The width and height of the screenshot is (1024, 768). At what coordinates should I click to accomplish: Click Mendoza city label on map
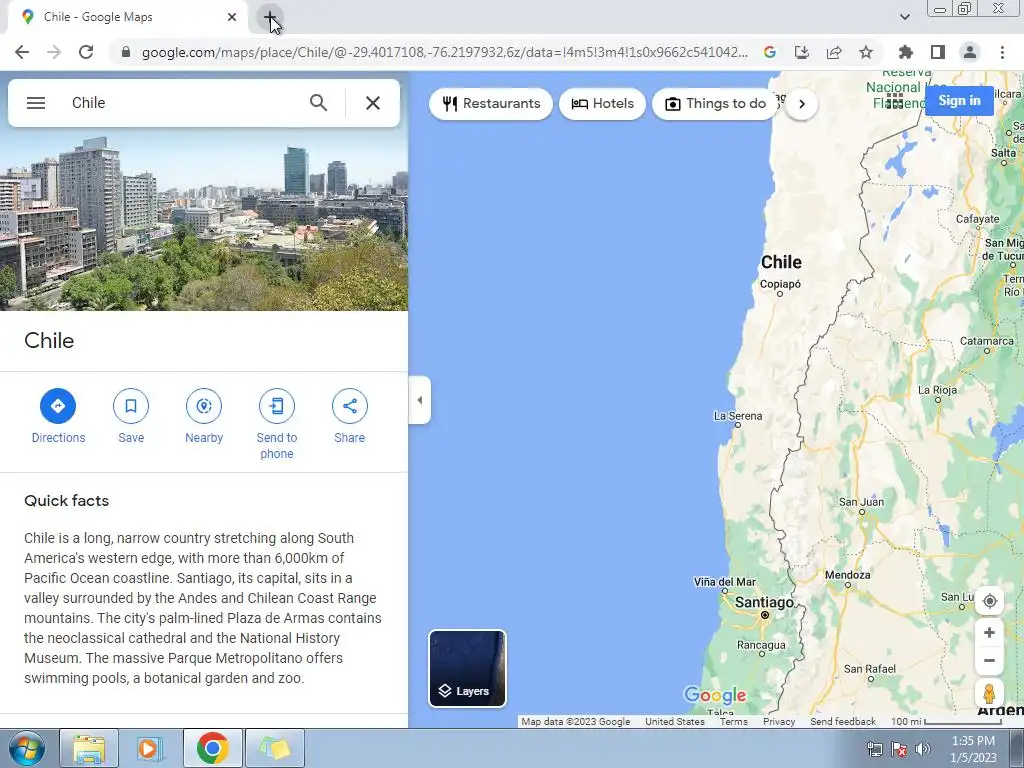point(848,575)
